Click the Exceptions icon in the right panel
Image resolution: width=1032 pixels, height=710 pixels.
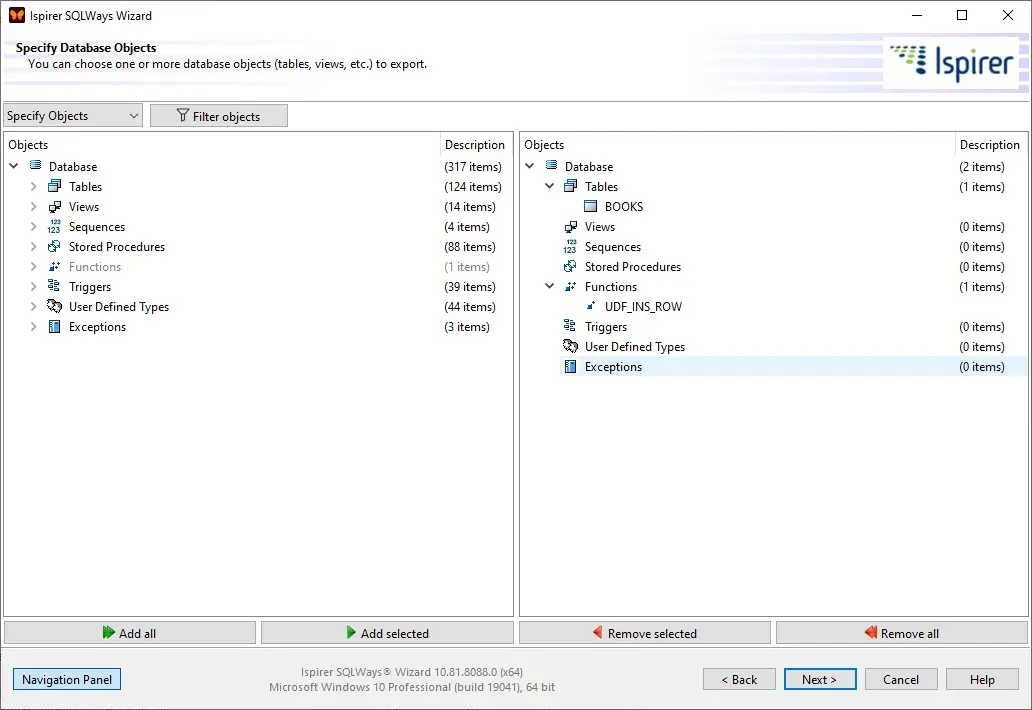(x=571, y=367)
